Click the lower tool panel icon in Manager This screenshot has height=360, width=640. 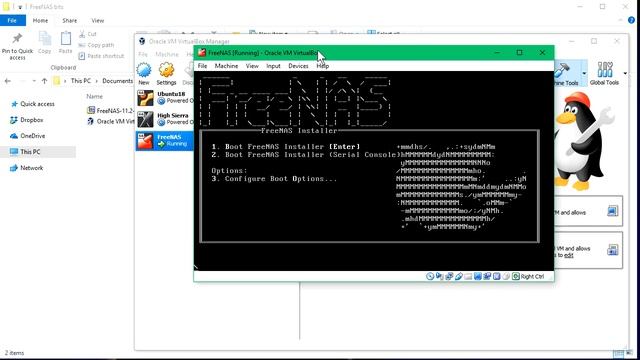coord(612,250)
